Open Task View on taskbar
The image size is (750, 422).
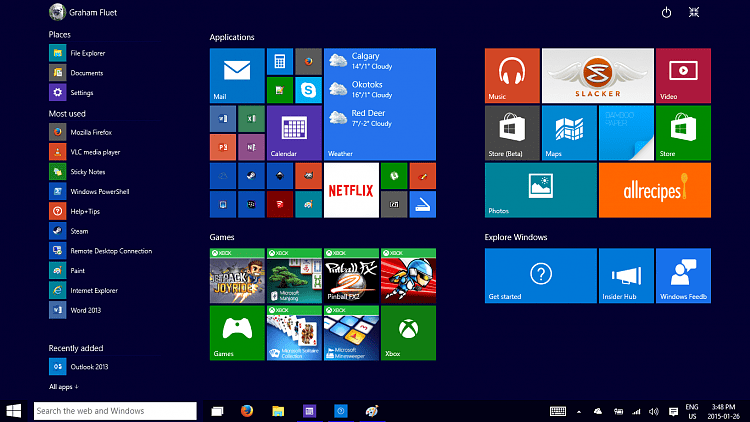tap(217, 411)
